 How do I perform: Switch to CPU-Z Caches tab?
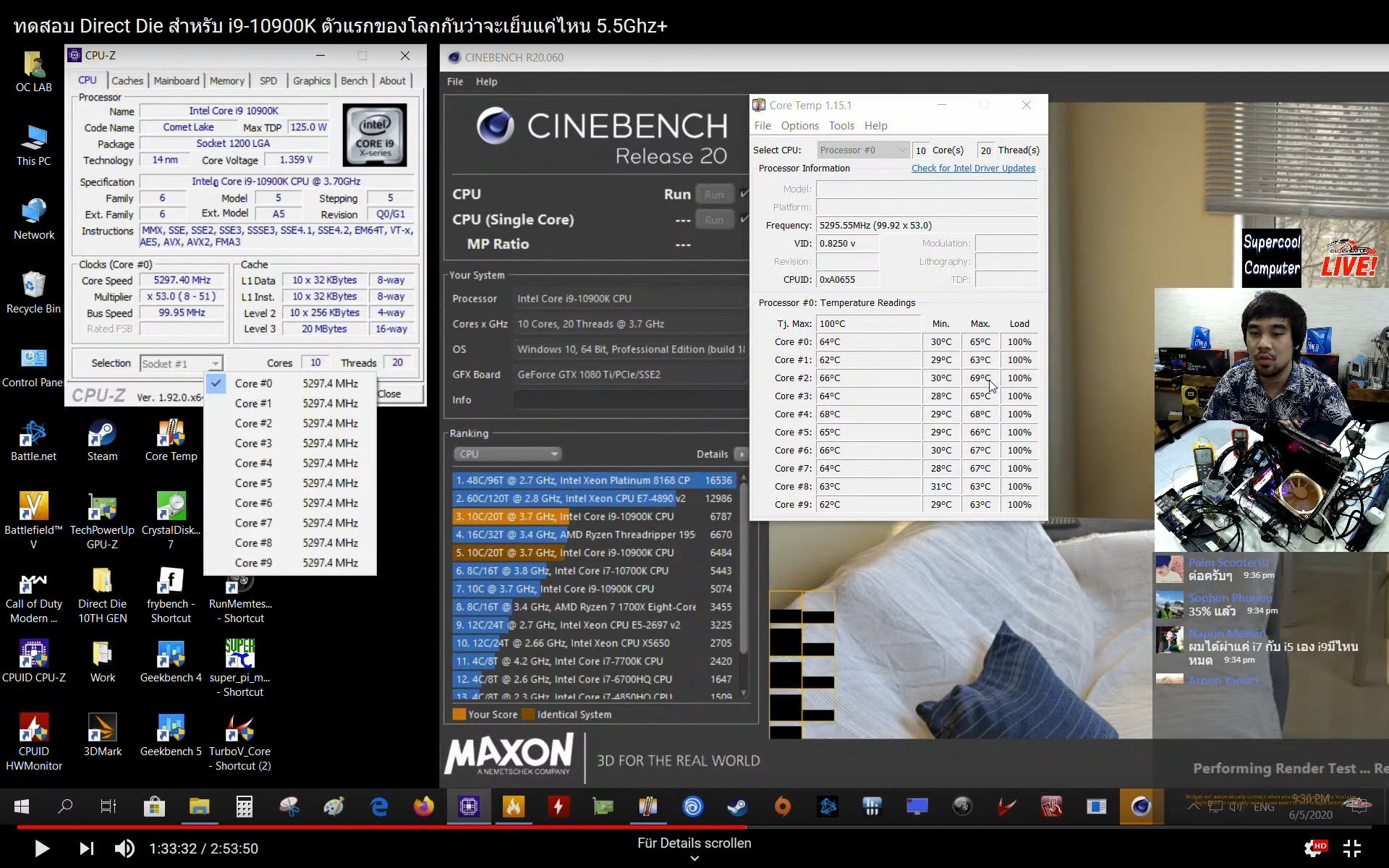coord(127,80)
